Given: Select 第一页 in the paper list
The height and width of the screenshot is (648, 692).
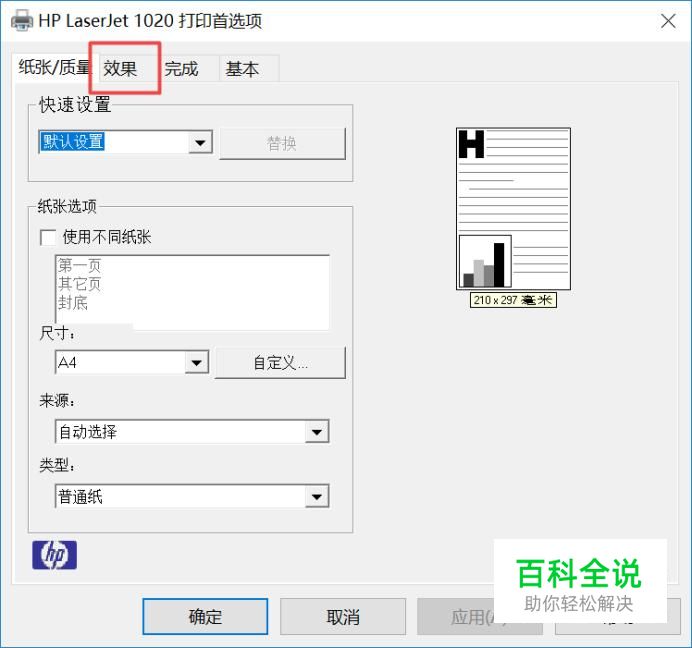Looking at the screenshot, I should 79,265.
